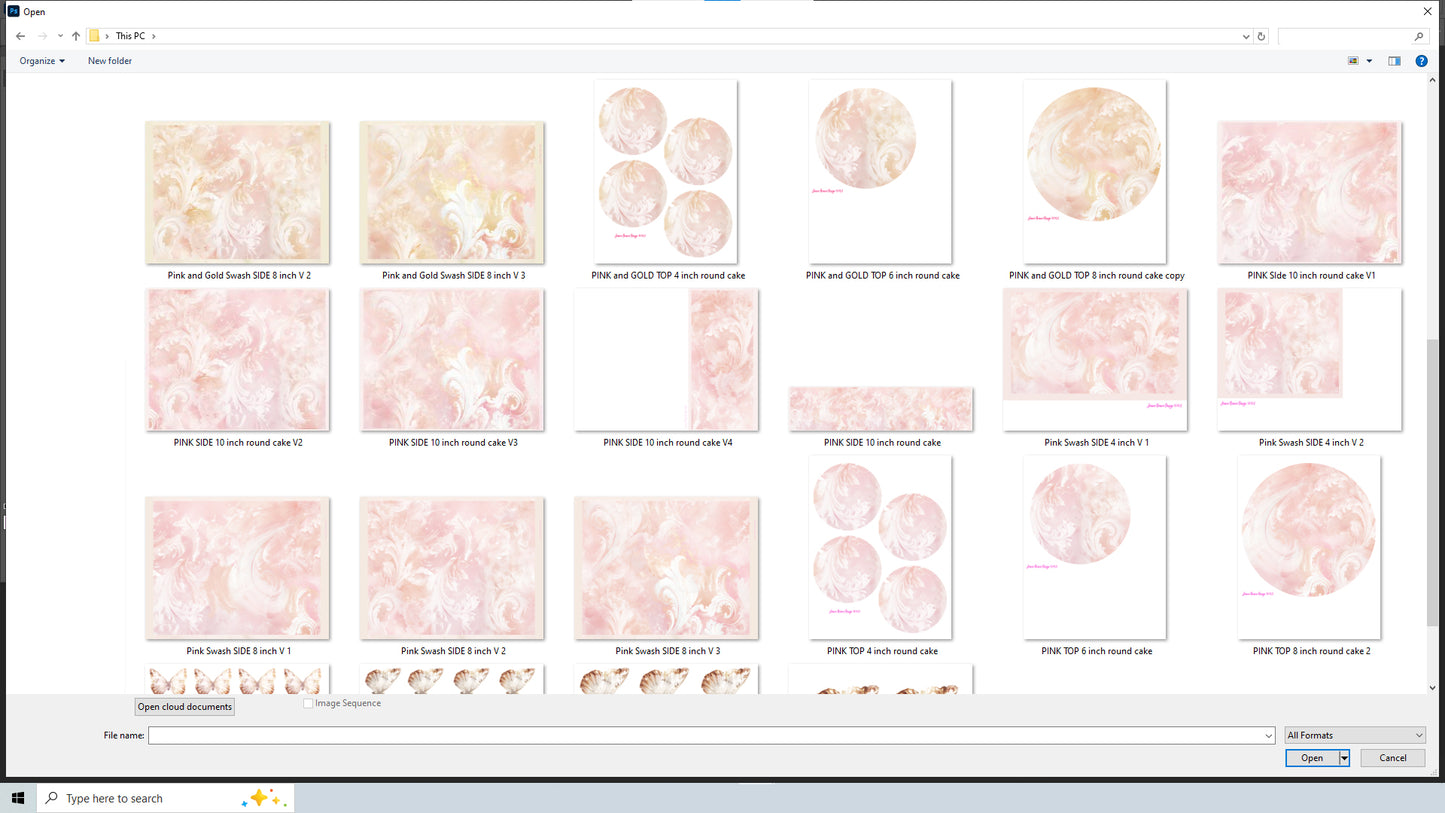Select PINK TOP 6 inch round cake thumbnail
Screen dimensions: 1445x813
[x=1095, y=547]
